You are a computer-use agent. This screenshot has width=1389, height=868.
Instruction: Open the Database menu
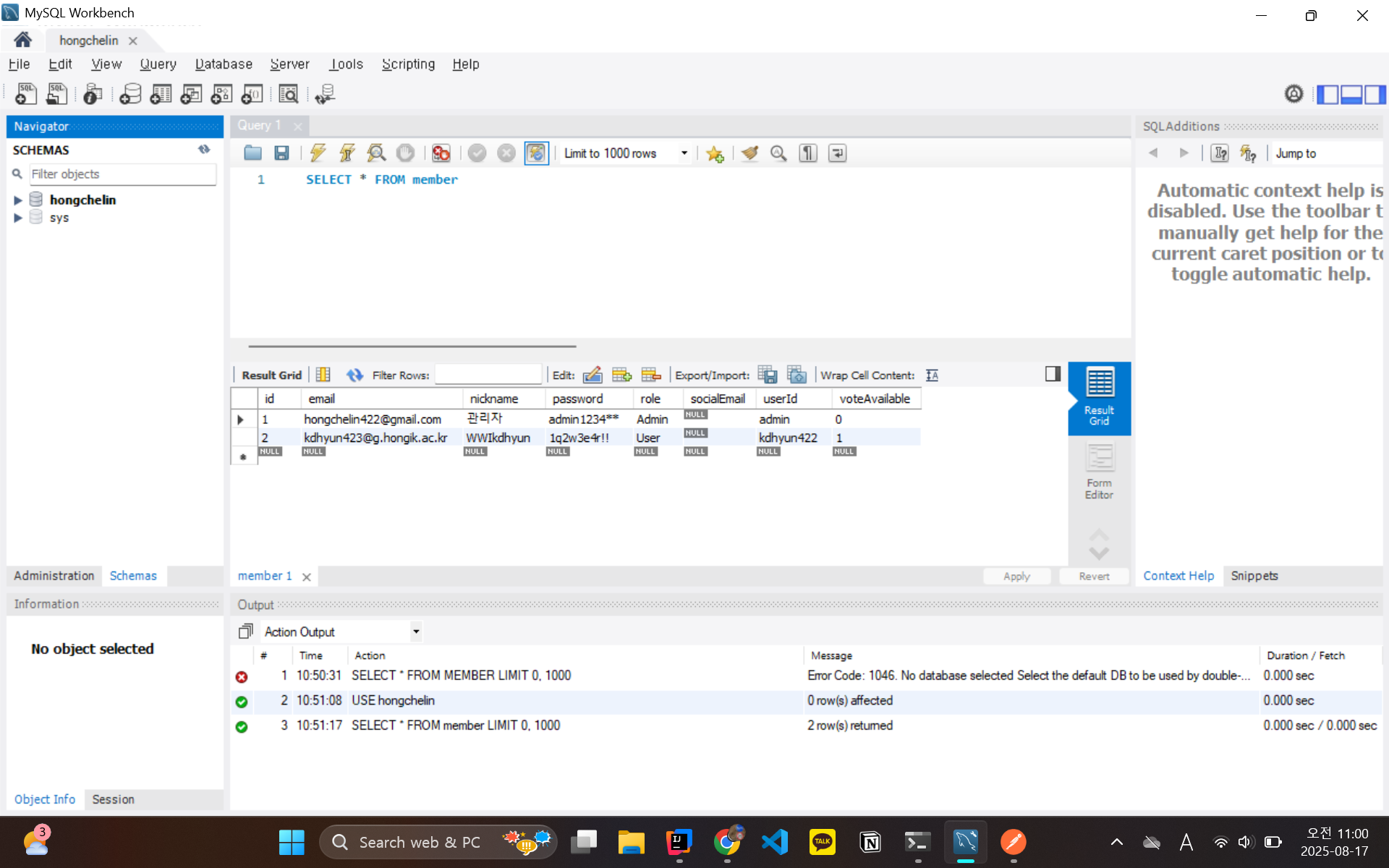point(224,64)
